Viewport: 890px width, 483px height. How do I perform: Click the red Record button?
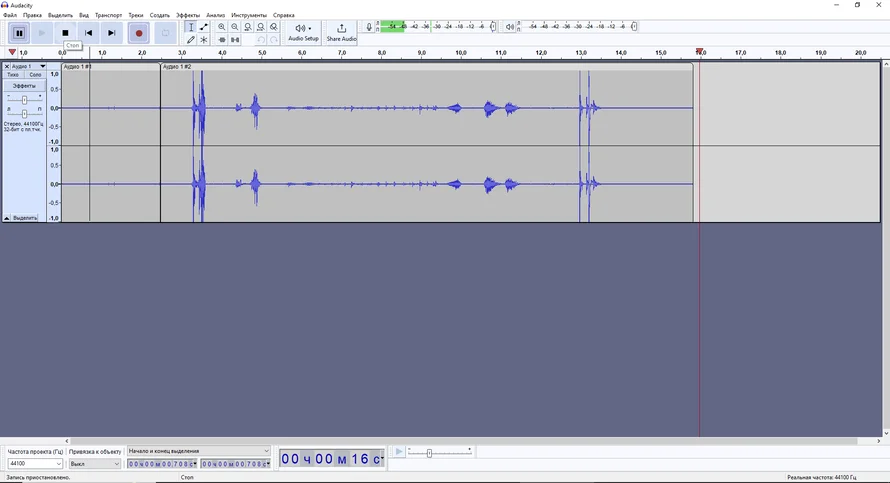[139, 33]
